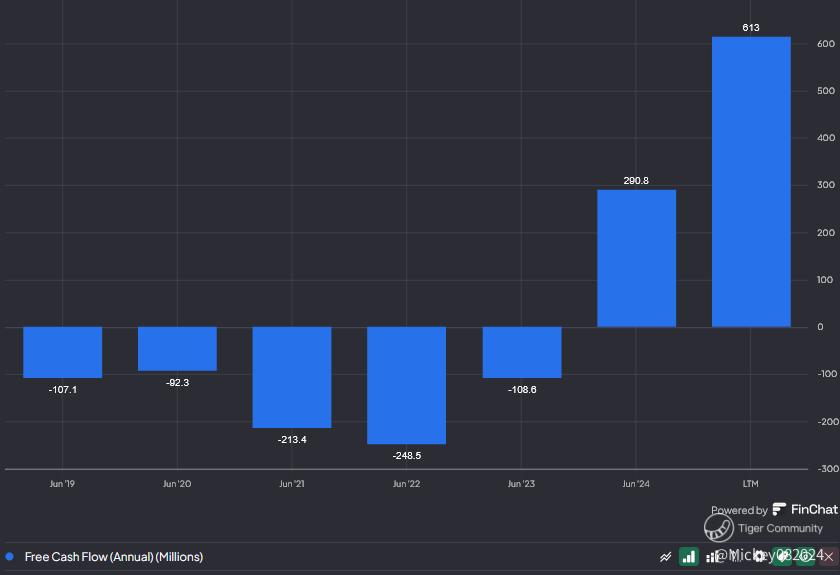Click the Jun '20 bar at -92.3
The width and height of the screenshot is (840, 575).
tap(177, 348)
